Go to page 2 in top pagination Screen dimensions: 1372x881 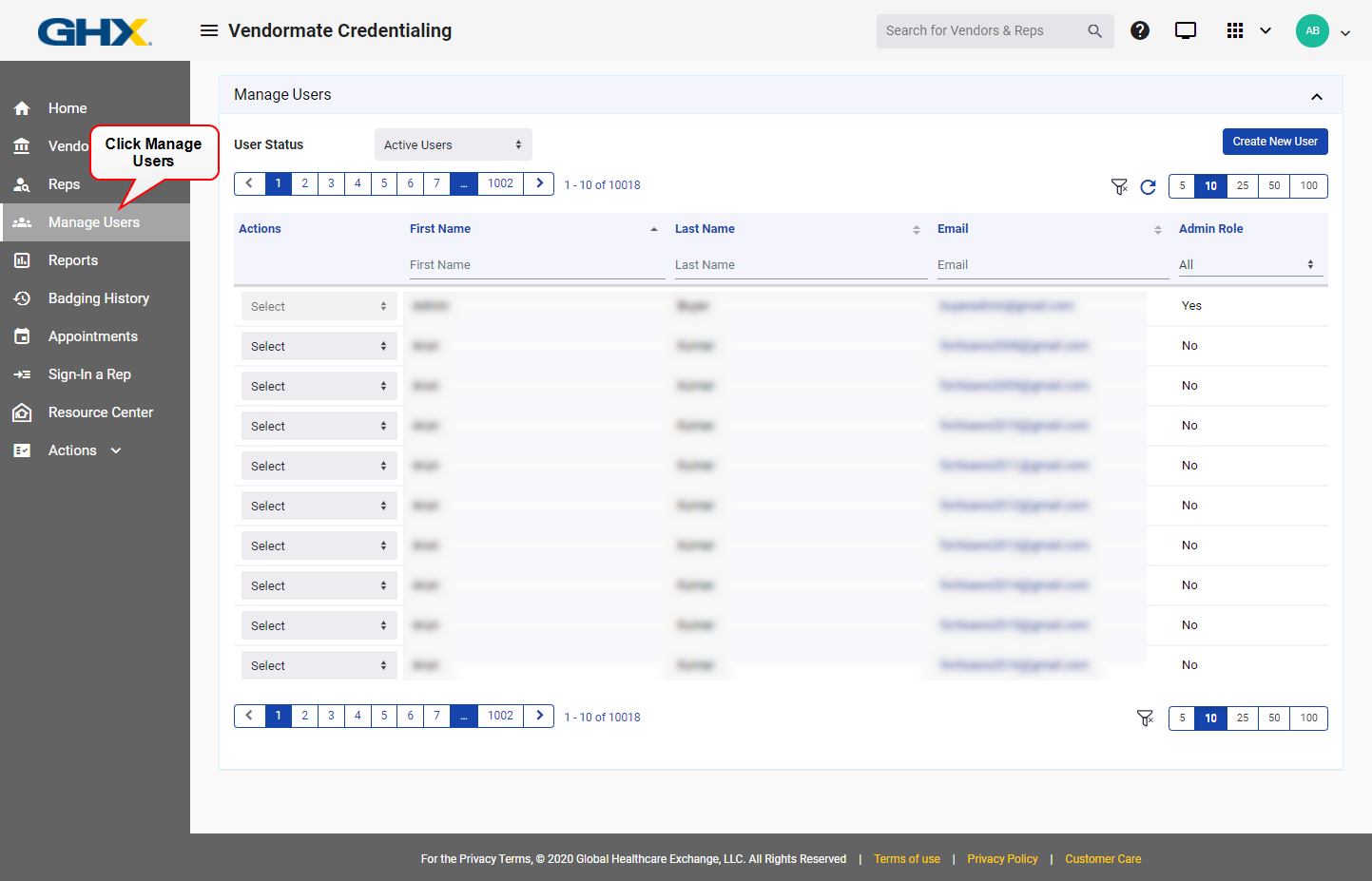304,183
